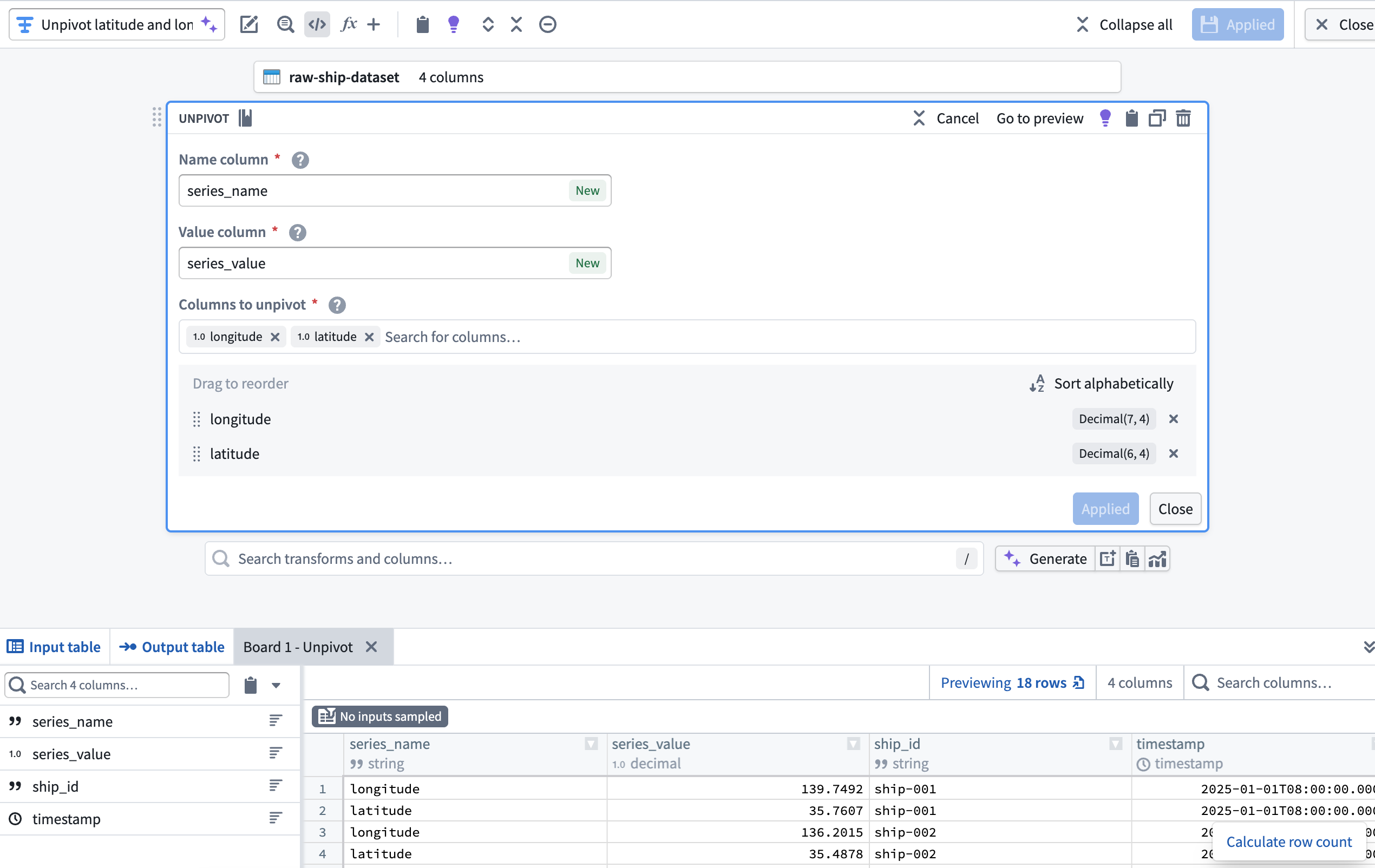Click the chart icon next to the Generate button
Image resolution: width=1375 pixels, height=868 pixels.
(x=1156, y=558)
